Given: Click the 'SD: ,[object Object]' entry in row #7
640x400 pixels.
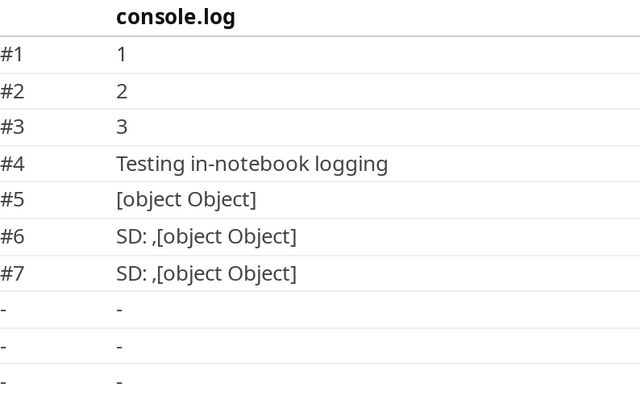Looking at the screenshot, I should point(206,274).
